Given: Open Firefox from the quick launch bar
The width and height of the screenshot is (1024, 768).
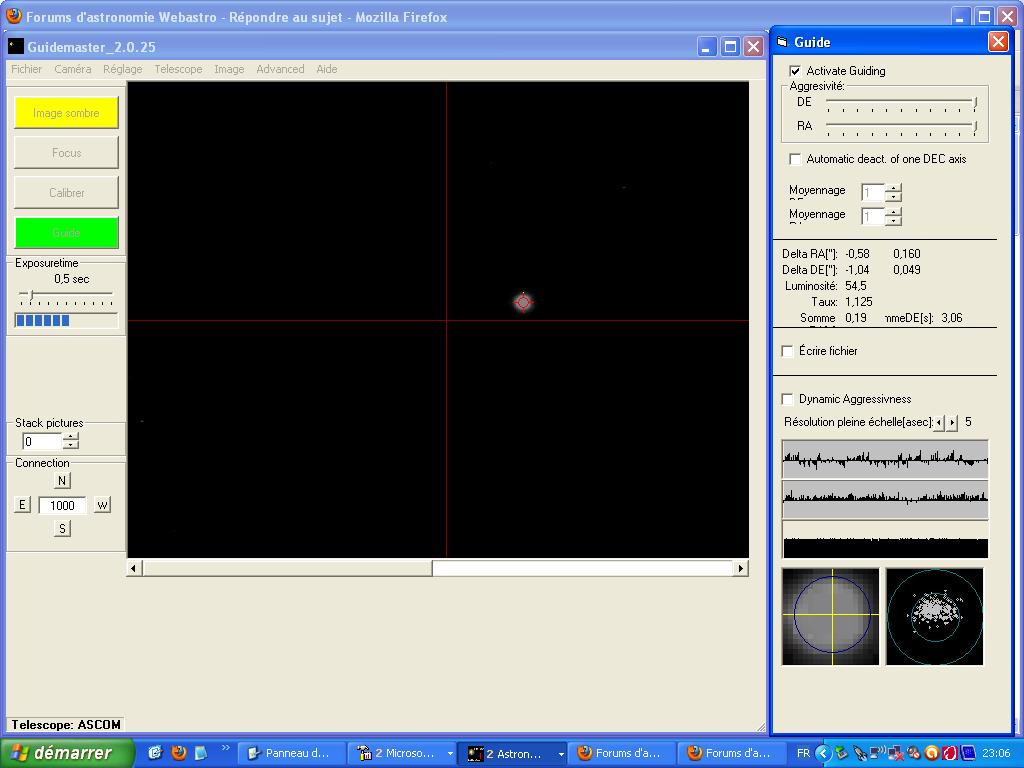Looking at the screenshot, I should [x=179, y=753].
